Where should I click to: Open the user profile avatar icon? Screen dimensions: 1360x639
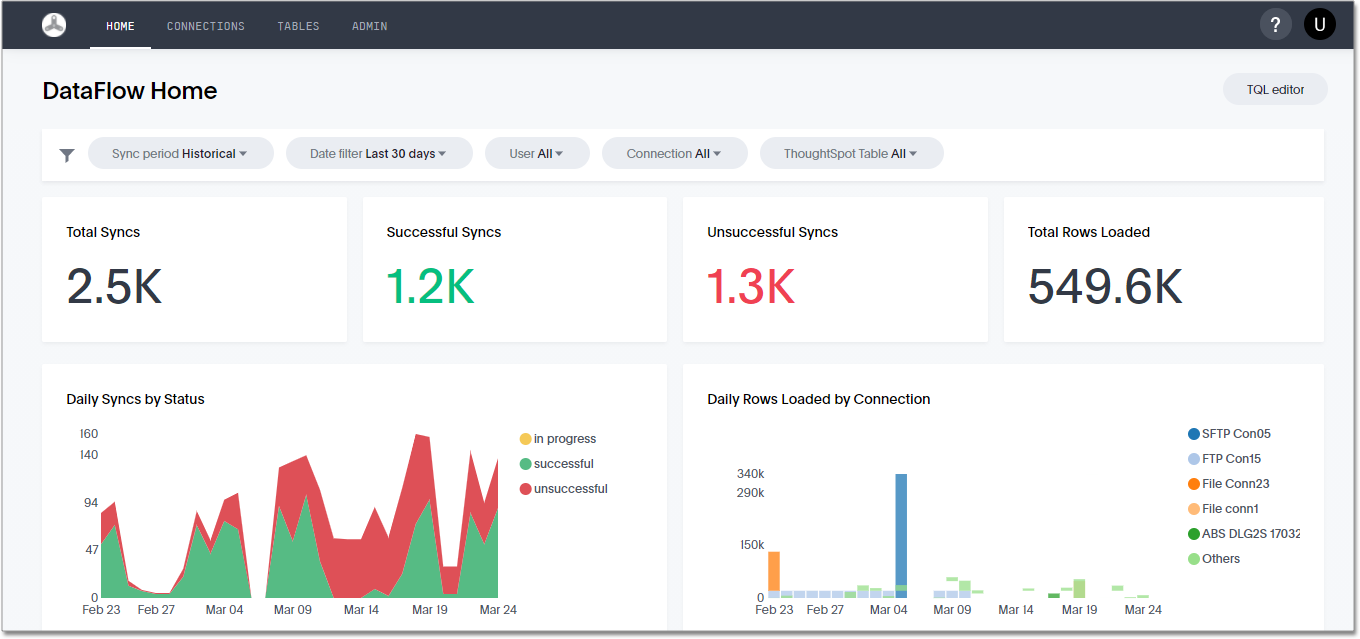click(x=1319, y=23)
